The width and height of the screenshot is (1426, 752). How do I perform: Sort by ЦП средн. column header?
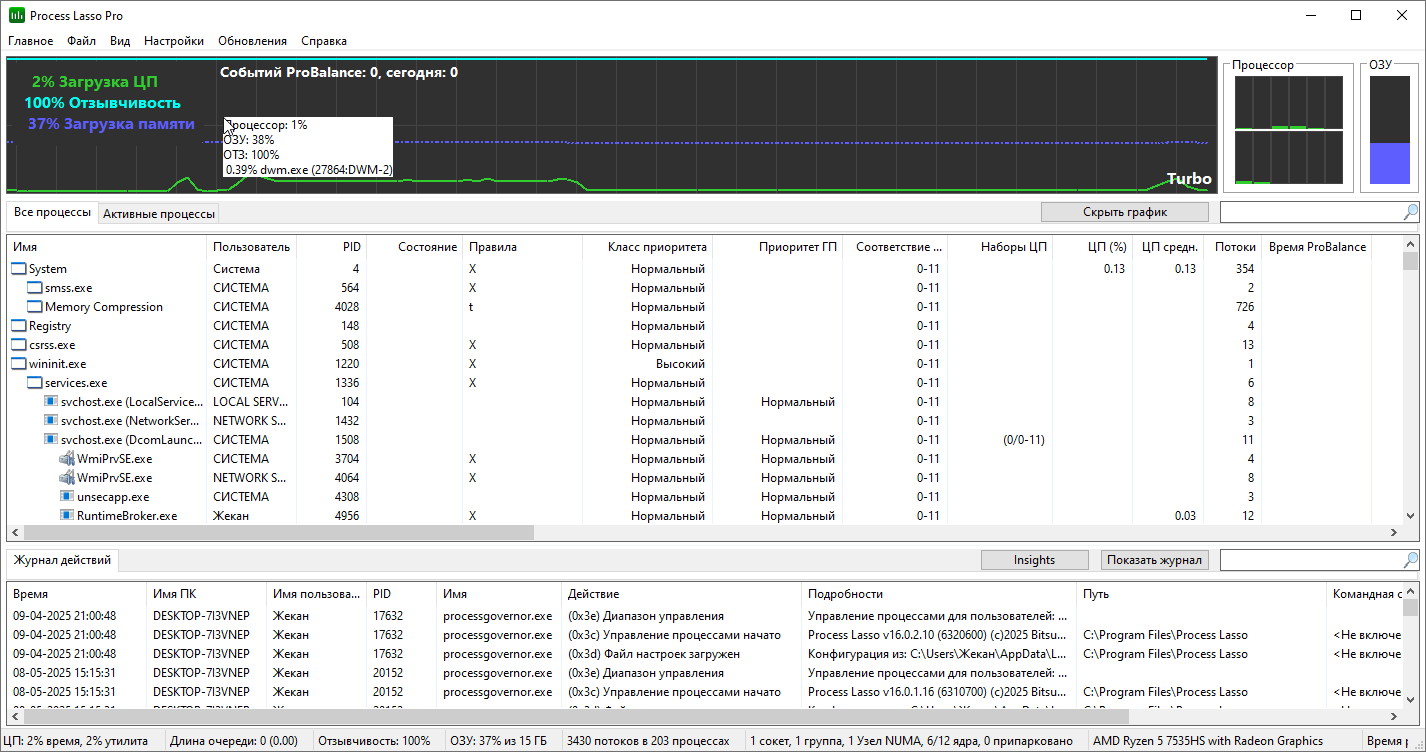coord(1167,247)
